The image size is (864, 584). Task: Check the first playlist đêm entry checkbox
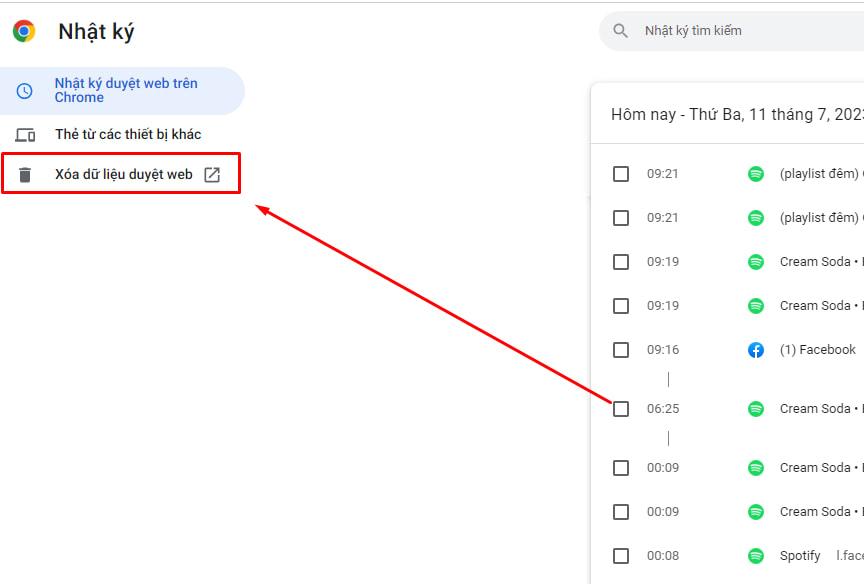click(621, 173)
